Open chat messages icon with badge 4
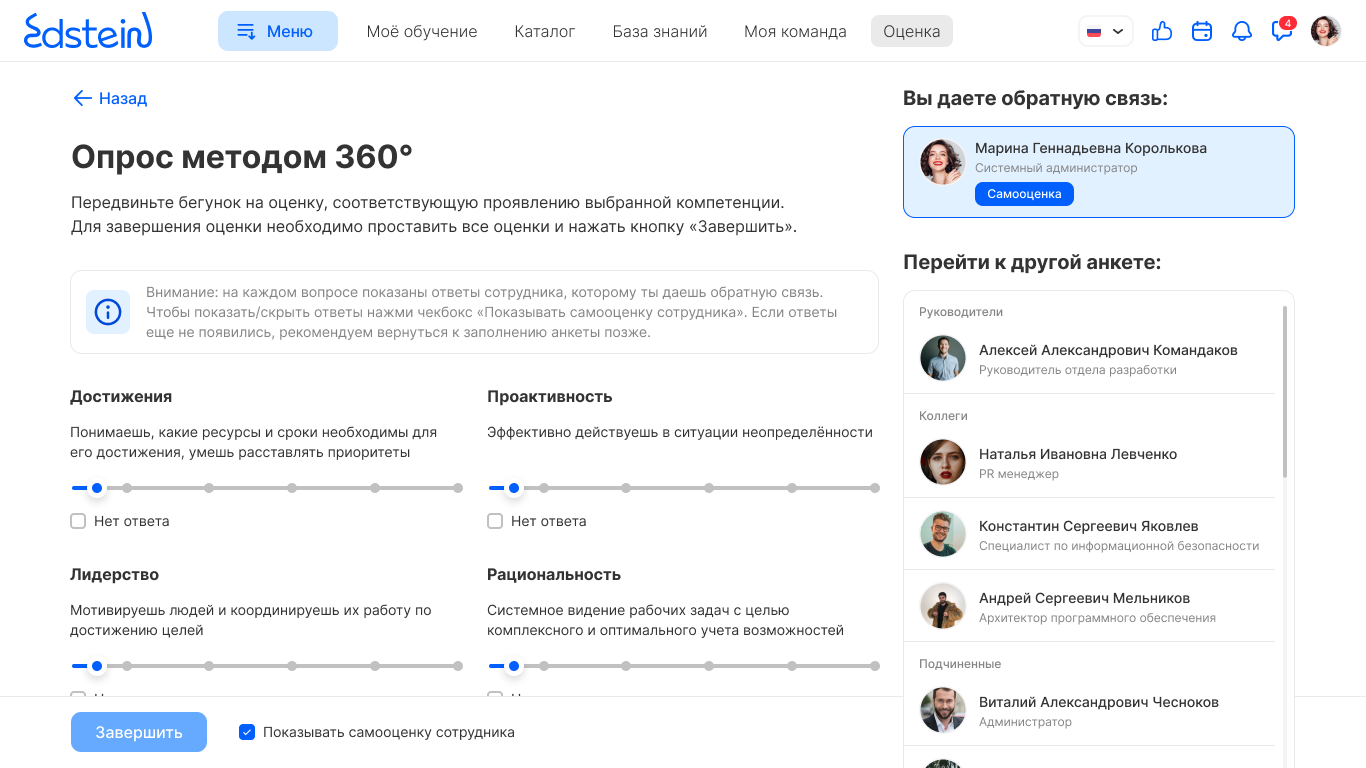Screen dimensions: 1366x768 1282,30
